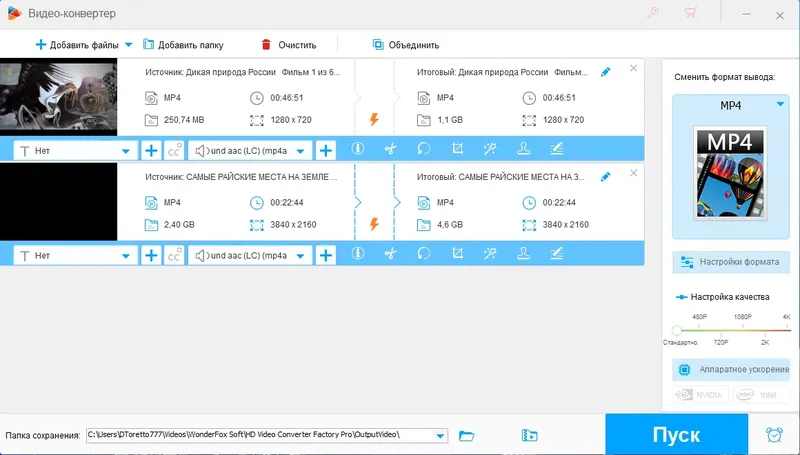This screenshot has width=800, height=455.
Task: Click CC closed captions icon in САМЫЕ РАЙСКИЕ МЕСТА row
Action: point(174,256)
